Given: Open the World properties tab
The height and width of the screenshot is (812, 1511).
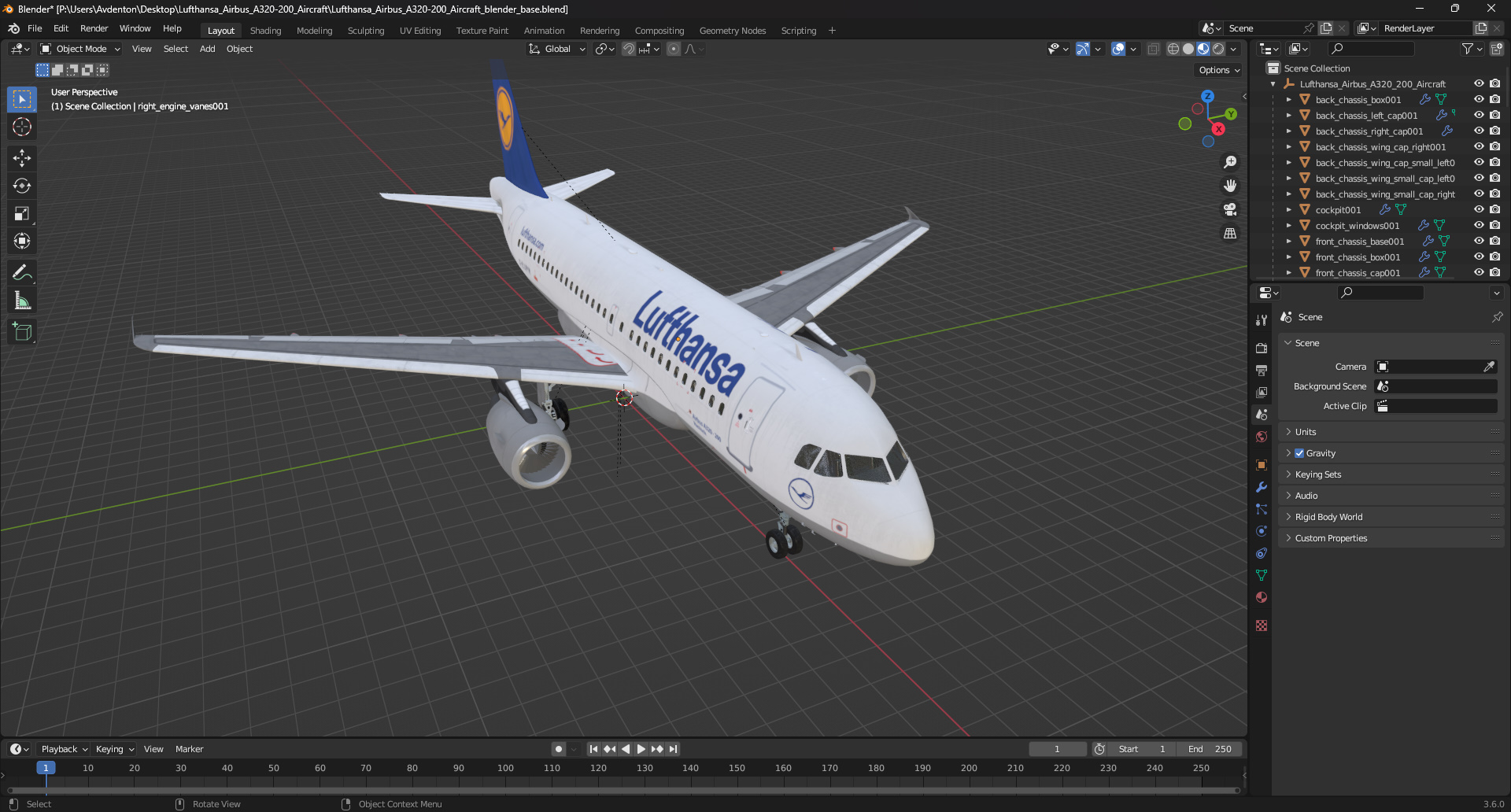Looking at the screenshot, I should click(1262, 437).
